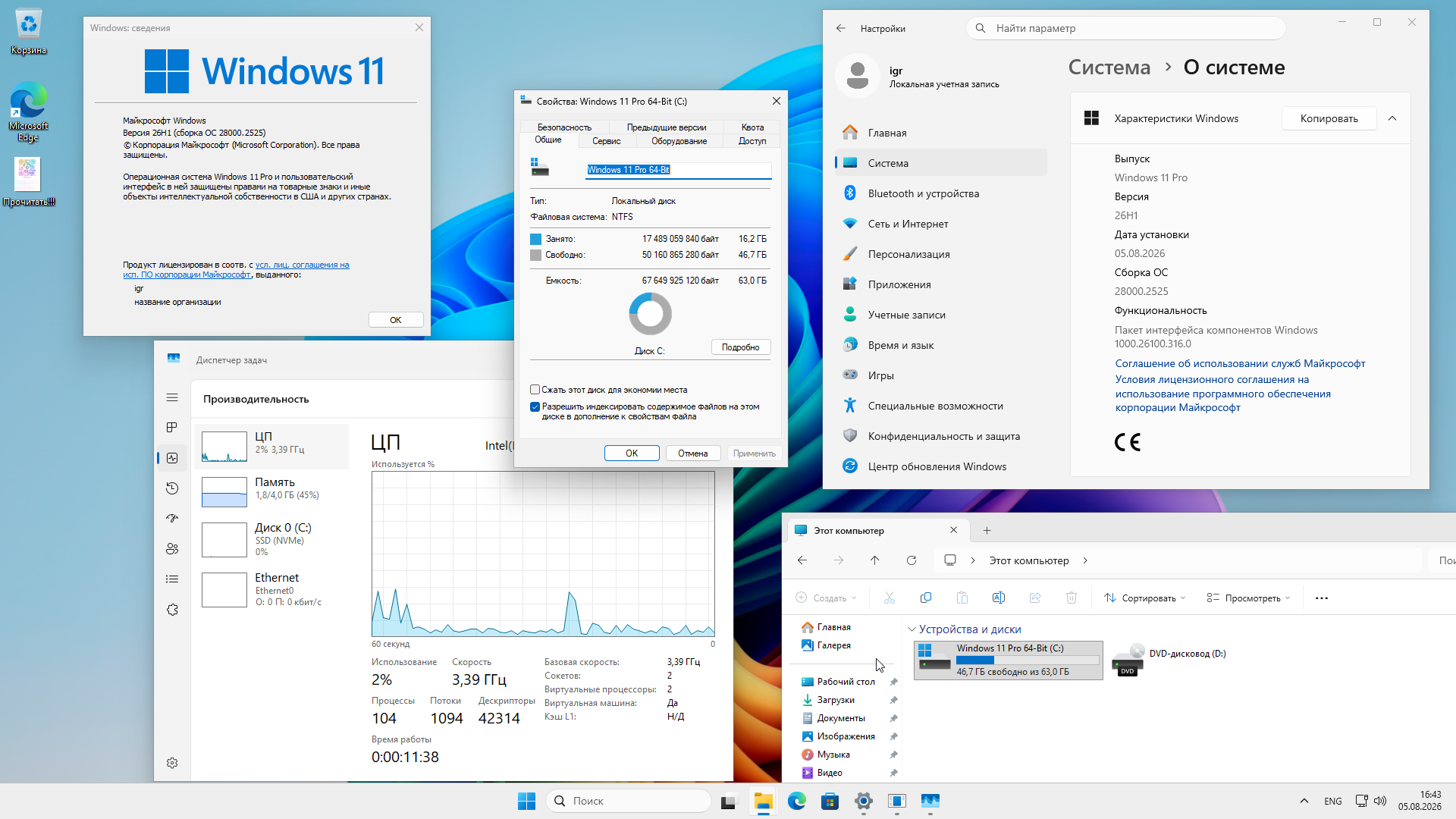The width and height of the screenshot is (1456, 819).
Task: Select Персонализация in the Settings sidebar
Action: click(x=941, y=254)
